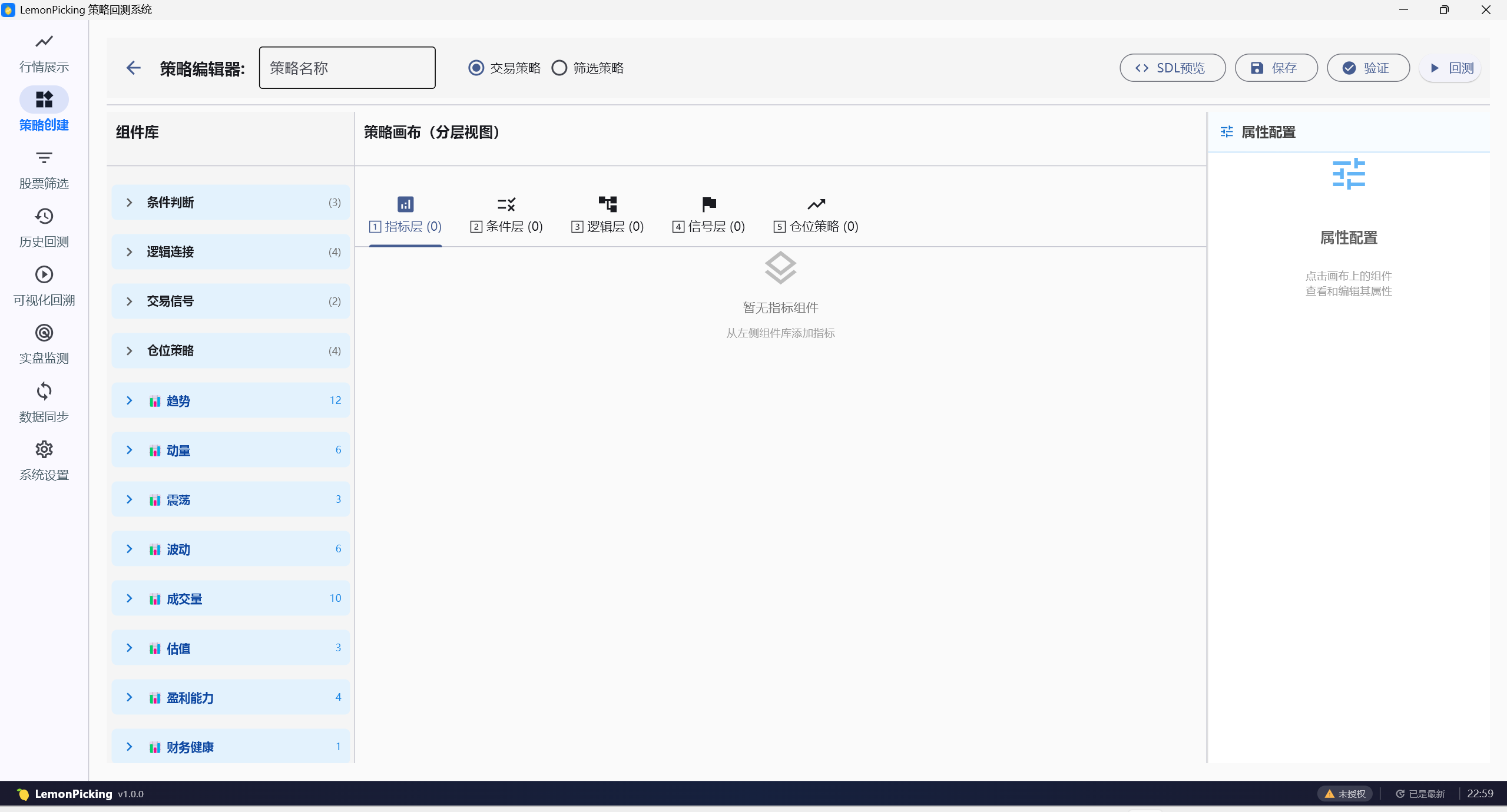Open 股票筛选 filter in sidebar
1507x812 pixels.
(x=44, y=158)
